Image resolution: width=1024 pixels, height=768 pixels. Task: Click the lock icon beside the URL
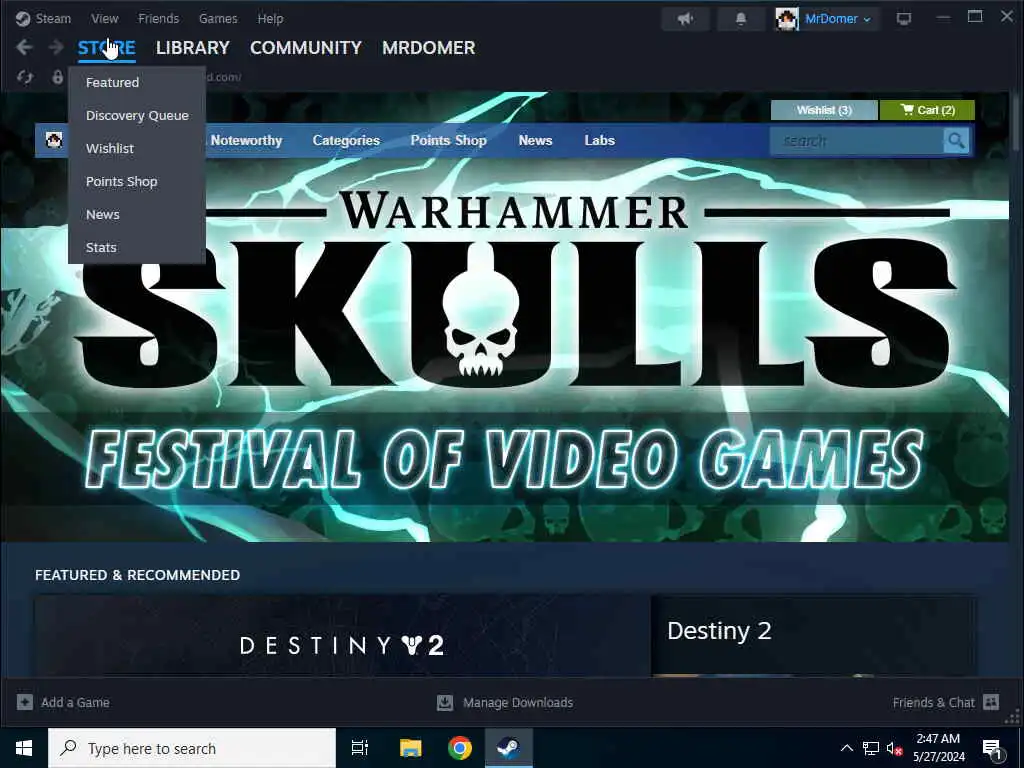[x=57, y=77]
